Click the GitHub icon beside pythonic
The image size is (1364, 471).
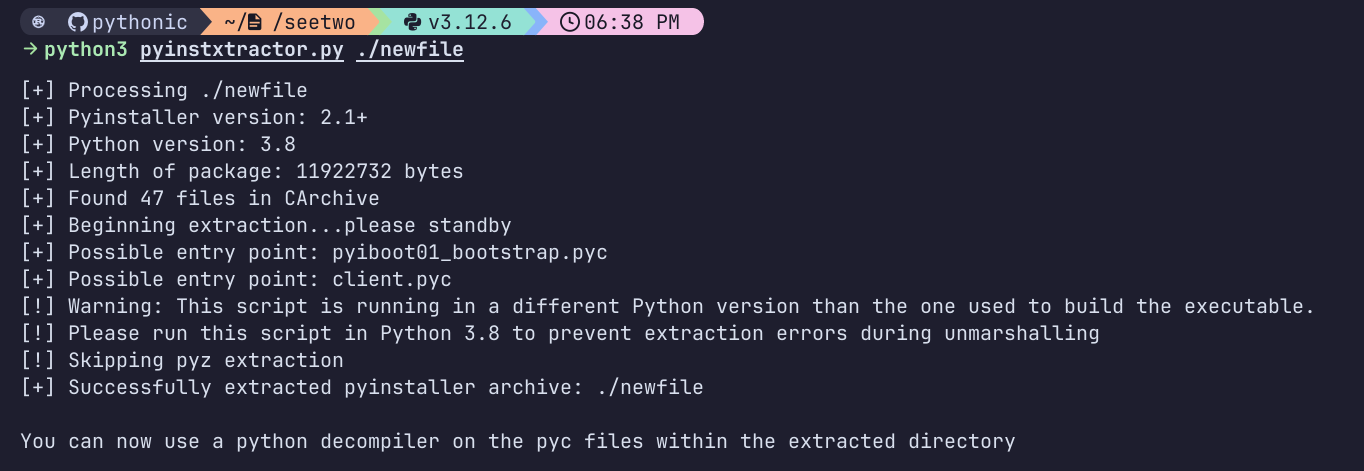point(78,22)
